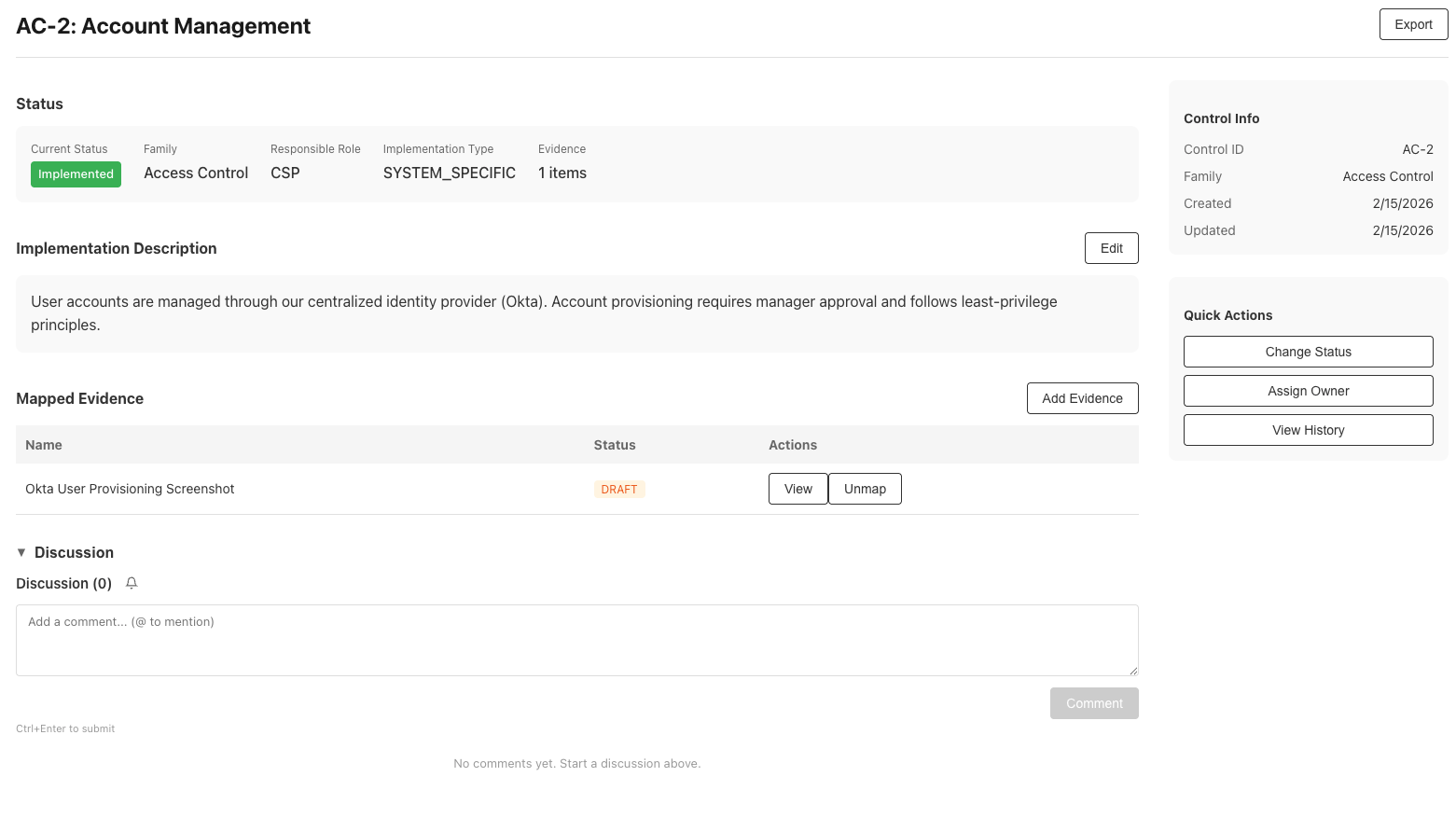Image resolution: width=1456 pixels, height=818 pixels.
Task: Click the Export button
Action: click(x=1413, y=23)
